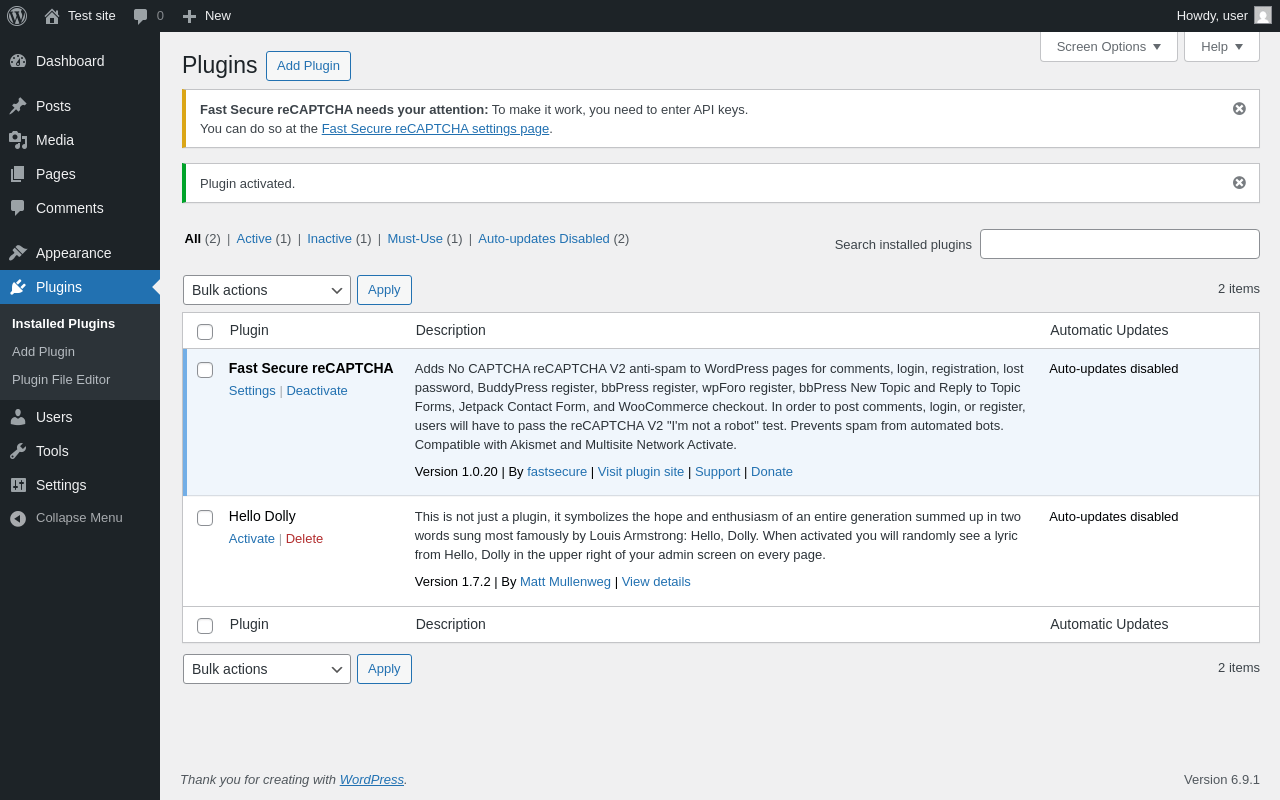Dismiss the reCAPTCHA attention notice

pos(1239,108)
